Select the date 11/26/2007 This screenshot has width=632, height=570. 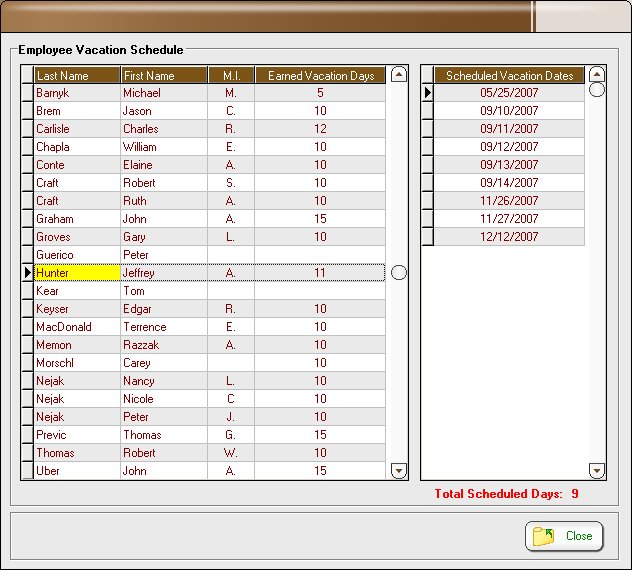click(x=509, y=201)
